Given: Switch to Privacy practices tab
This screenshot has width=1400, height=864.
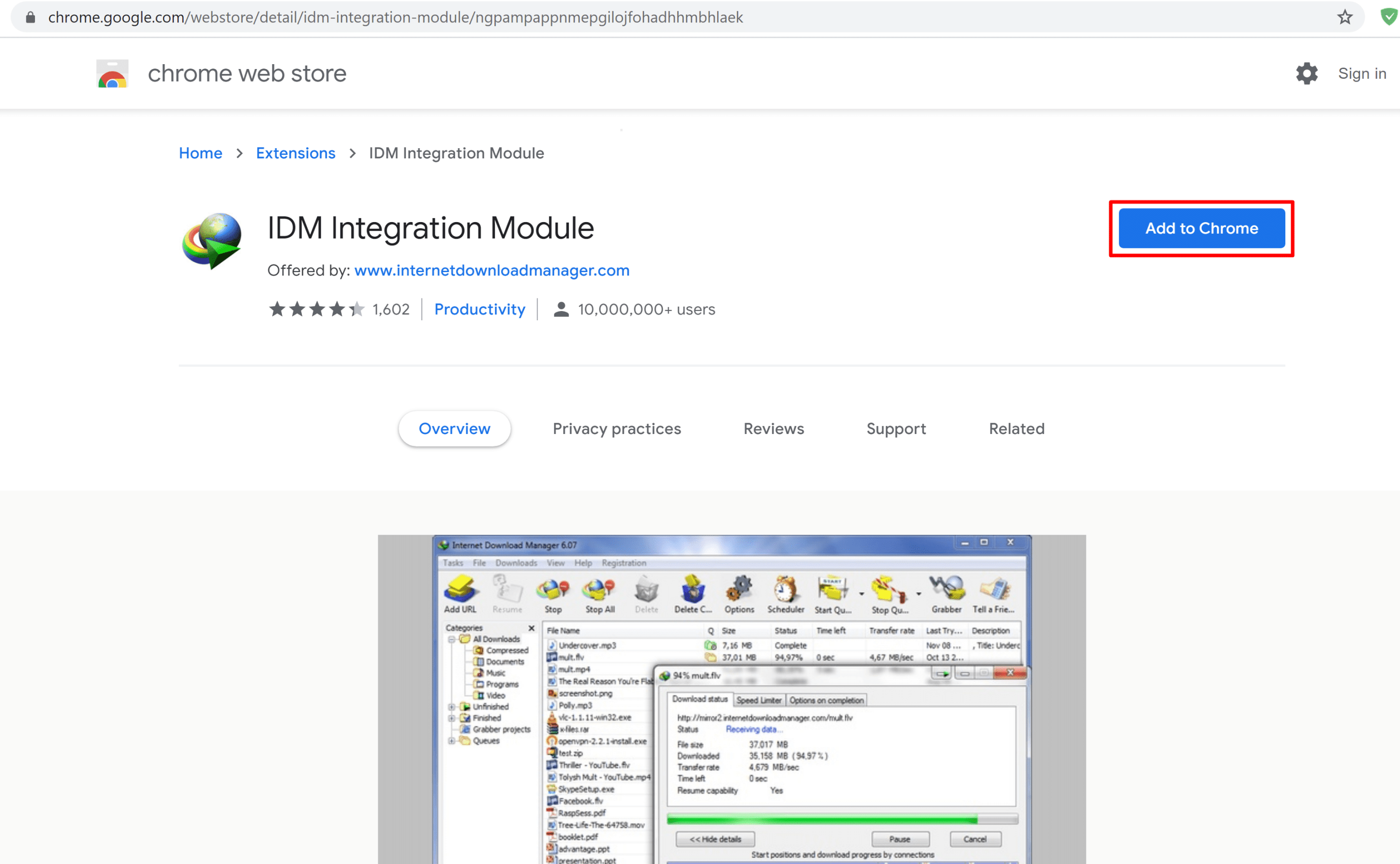Looking at the screenshot, I should 616,429.
